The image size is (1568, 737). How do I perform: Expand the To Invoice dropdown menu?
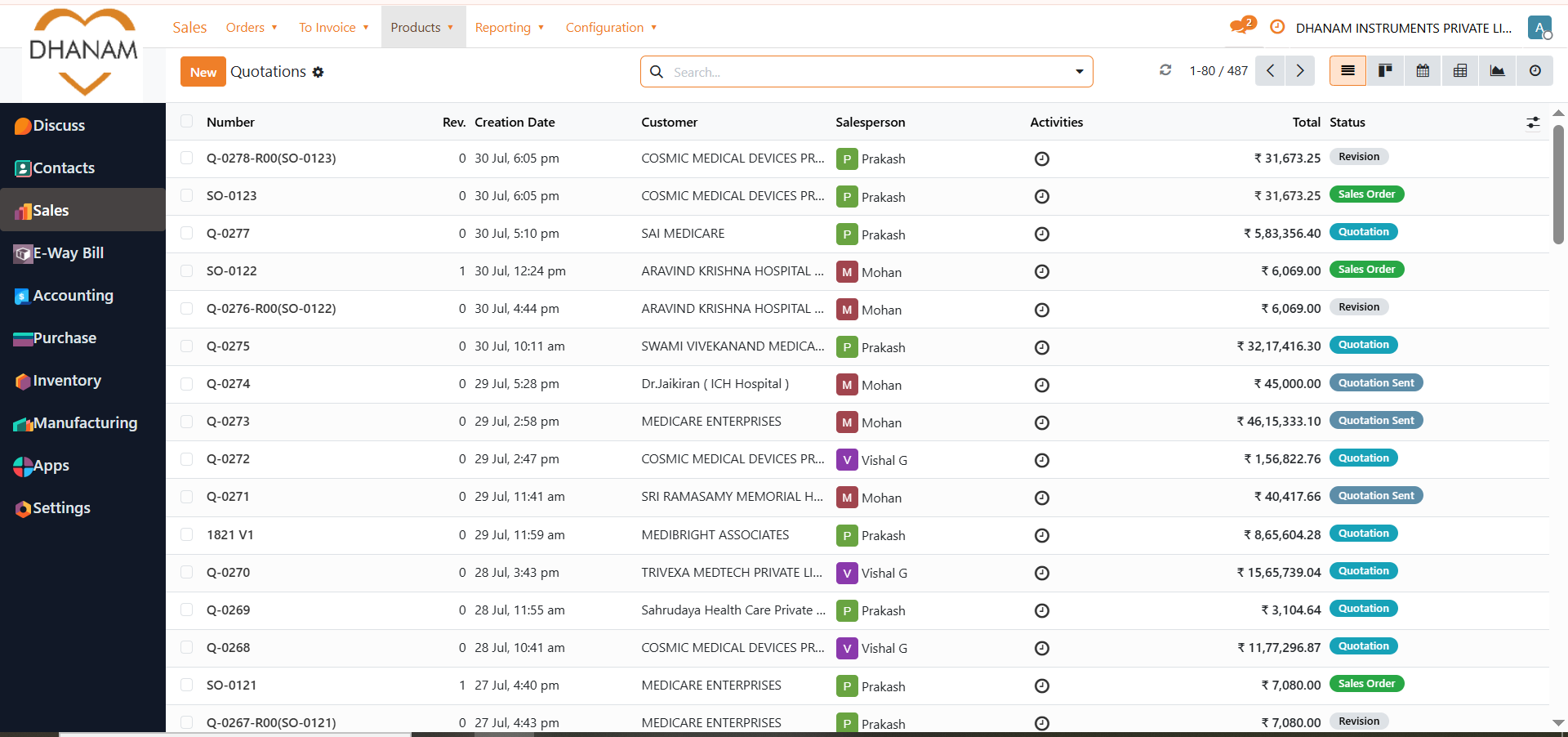pyautogui.click(x=334, y=27)
